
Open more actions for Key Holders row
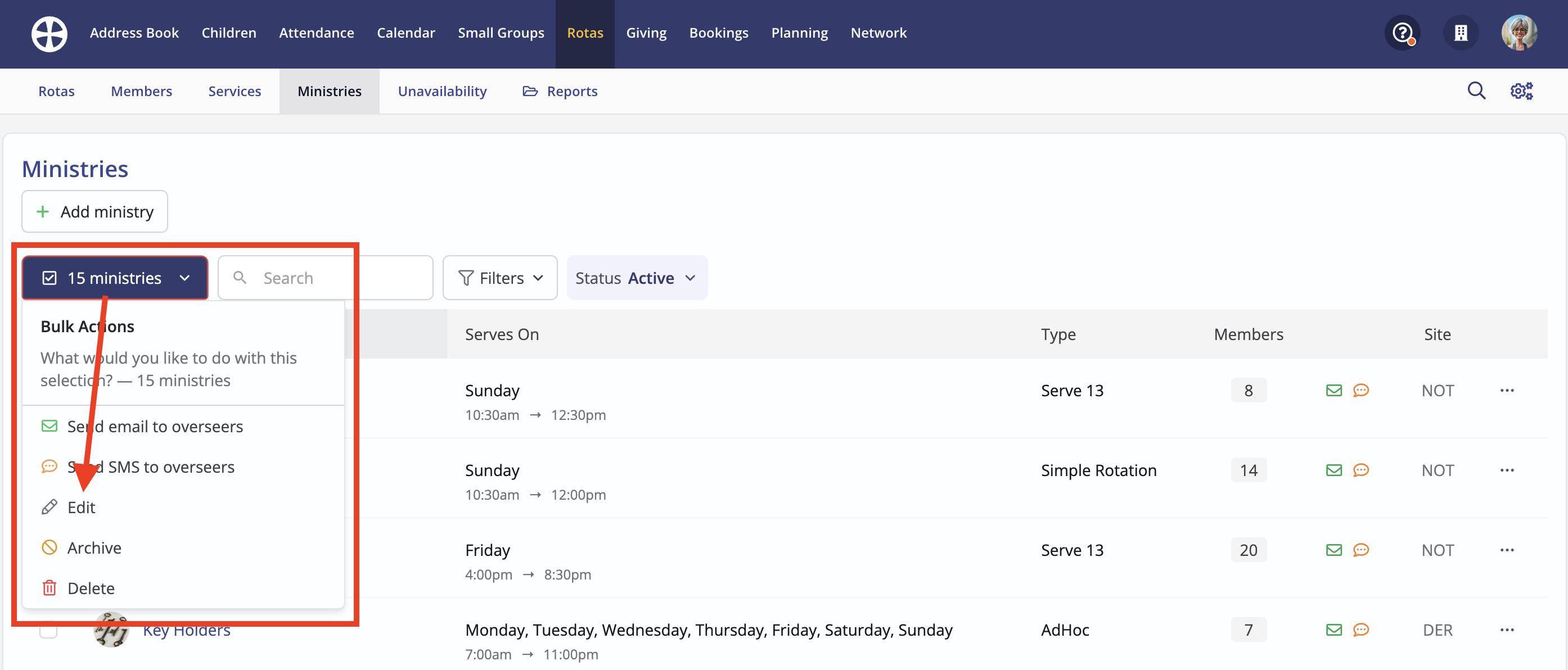pyautogui.click(x=1507, y=630)
